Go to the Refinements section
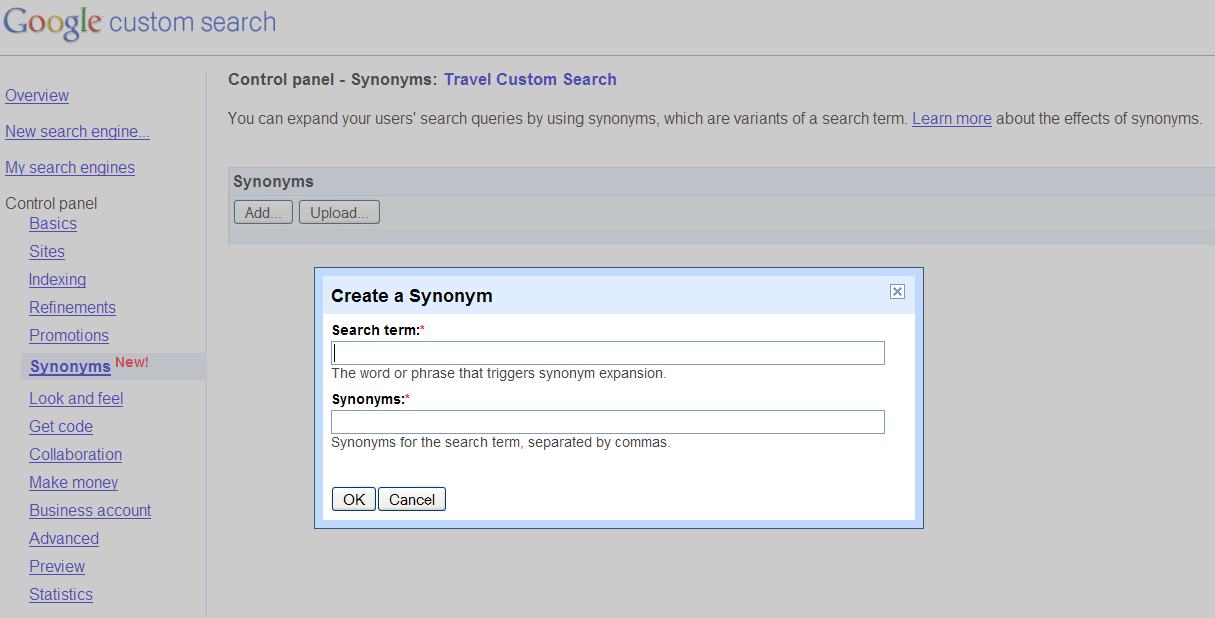 (x=72, y=307)
